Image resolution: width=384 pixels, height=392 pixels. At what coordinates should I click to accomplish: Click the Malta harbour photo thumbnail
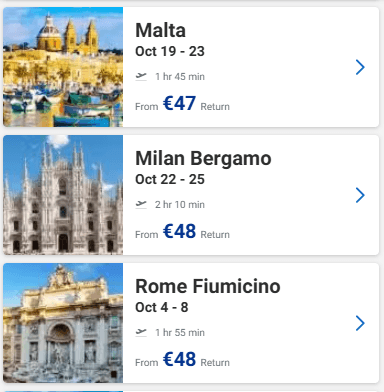pos(63,67)
